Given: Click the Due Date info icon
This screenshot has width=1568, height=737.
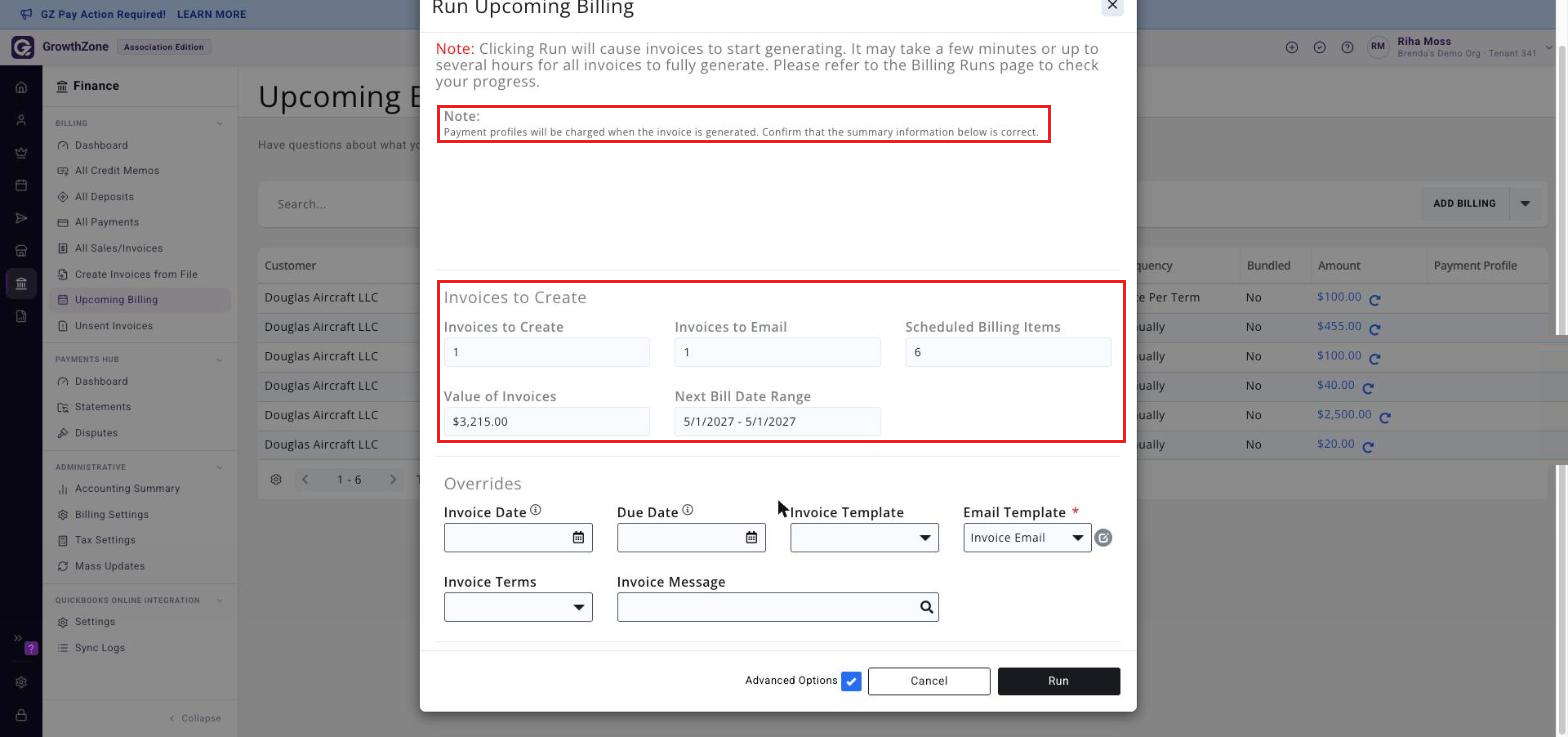Looking at the screenshot, I should (x=687, y=510).
